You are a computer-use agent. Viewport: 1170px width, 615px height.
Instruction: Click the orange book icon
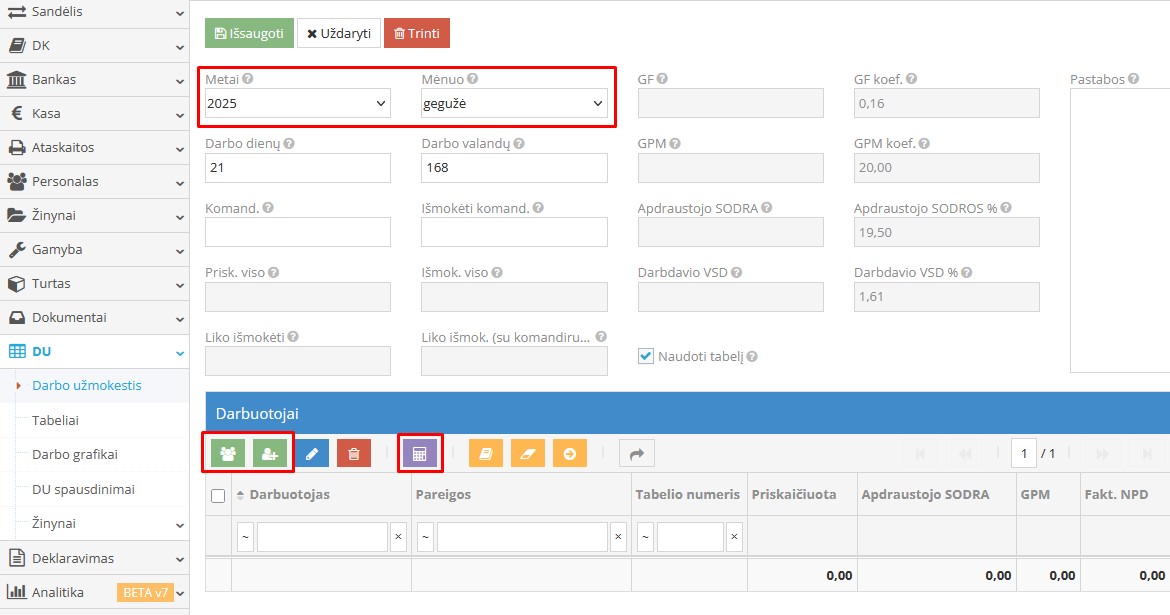[486, 454]
